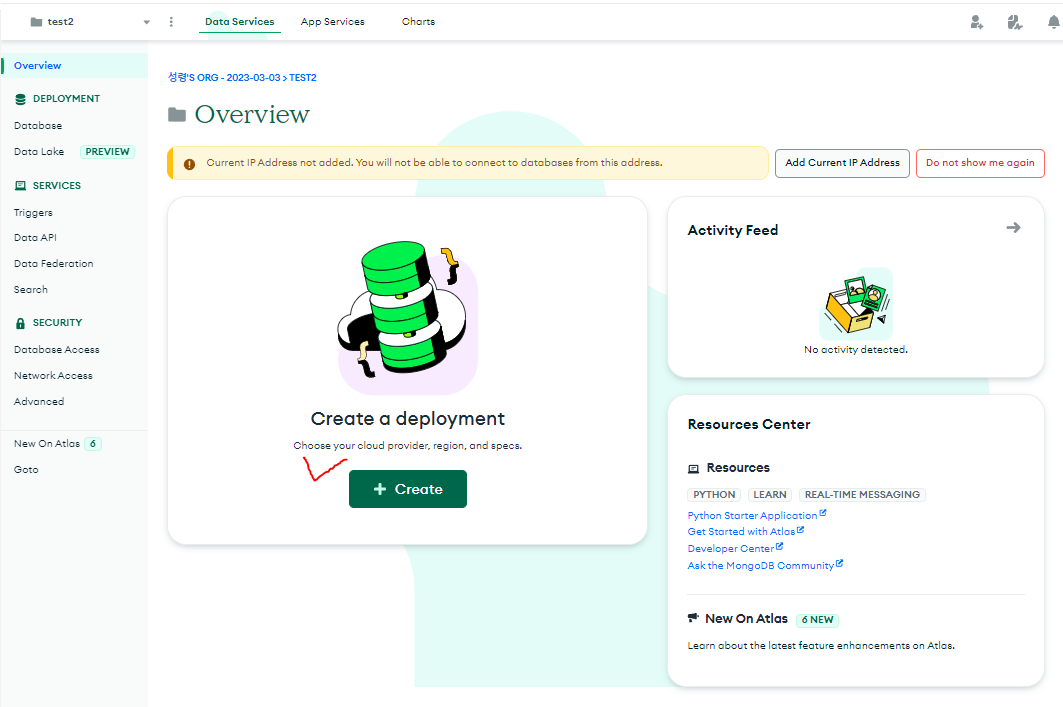Open the invite user icon in top bar
1063x707 pixels.
pyautogui.click(x=976, y=22)
